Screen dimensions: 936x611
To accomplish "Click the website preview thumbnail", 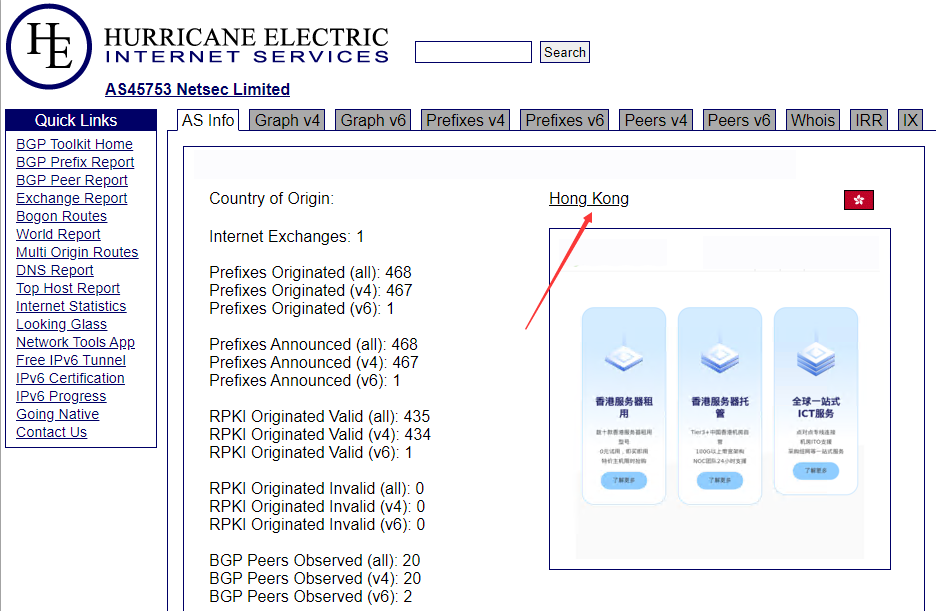I will coord(720,399).
